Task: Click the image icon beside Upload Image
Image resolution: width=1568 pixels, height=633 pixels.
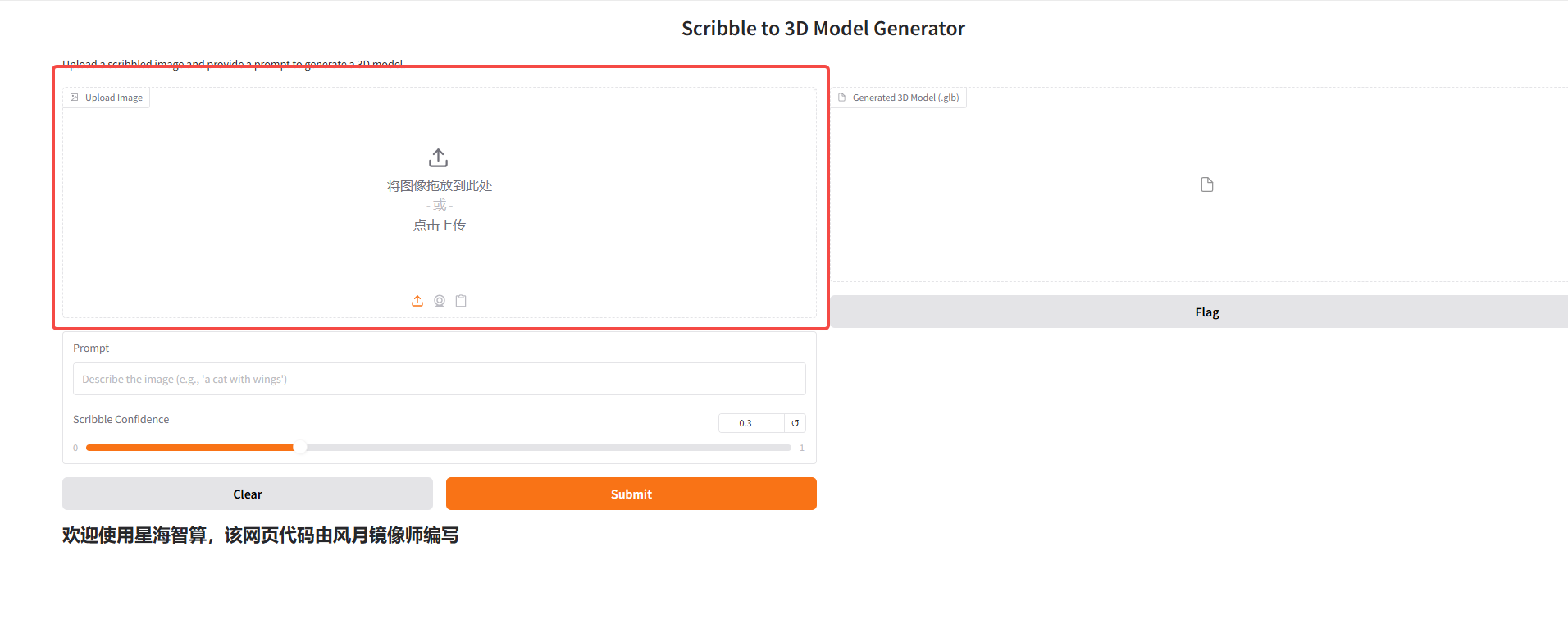Action: tap(75, 98)
